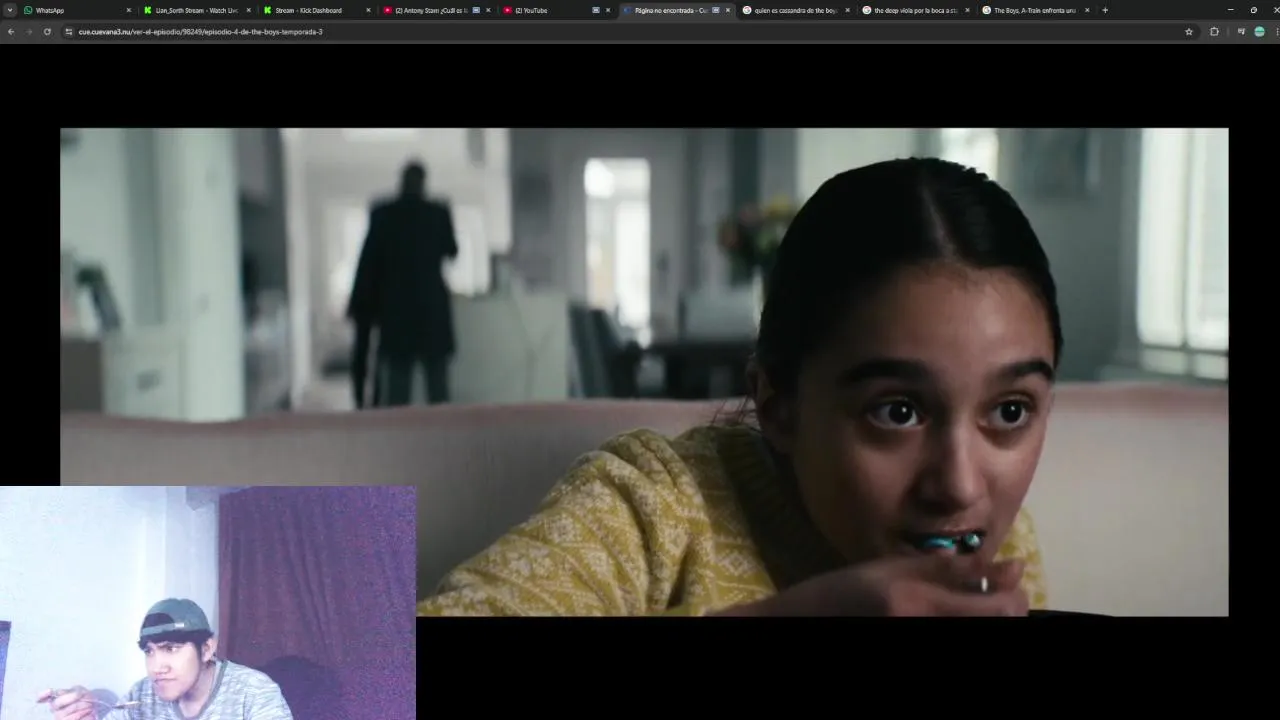Go back to the previous page
Viewport: 1280px width, 720px height.
click(x=11, y=31)
